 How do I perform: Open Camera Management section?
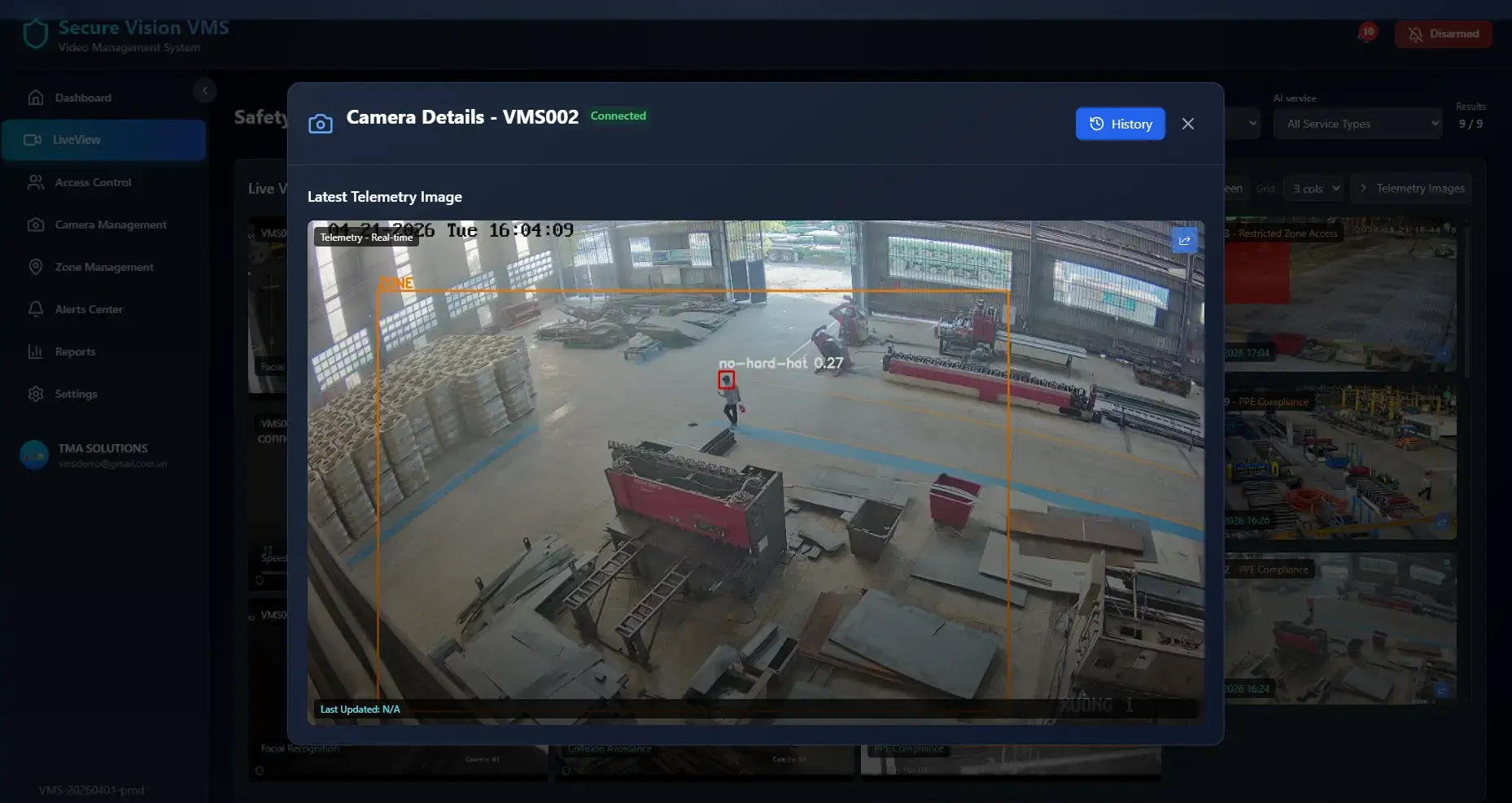click(104, 225)
